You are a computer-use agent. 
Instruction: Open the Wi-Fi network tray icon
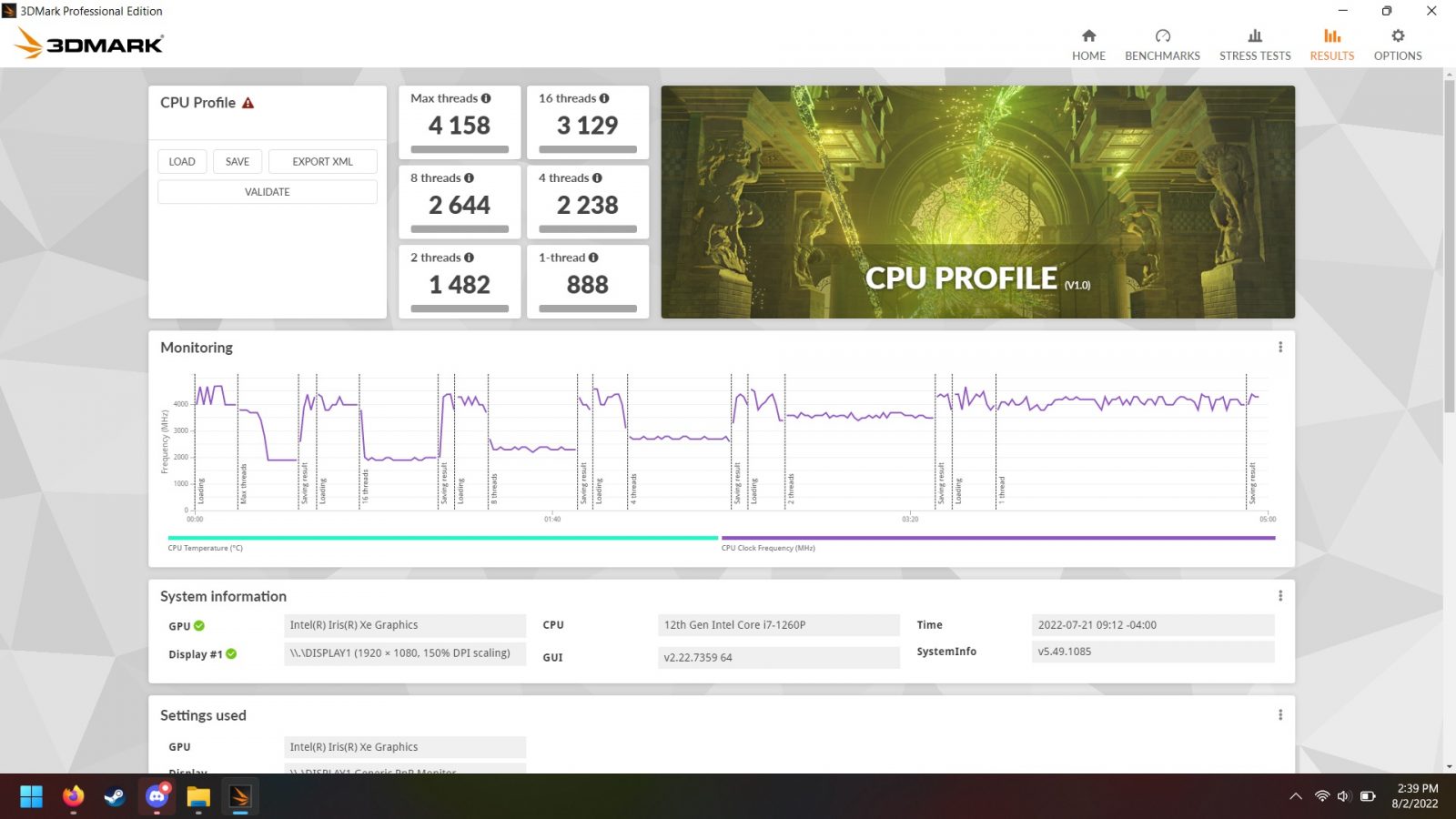(1322, 796)
